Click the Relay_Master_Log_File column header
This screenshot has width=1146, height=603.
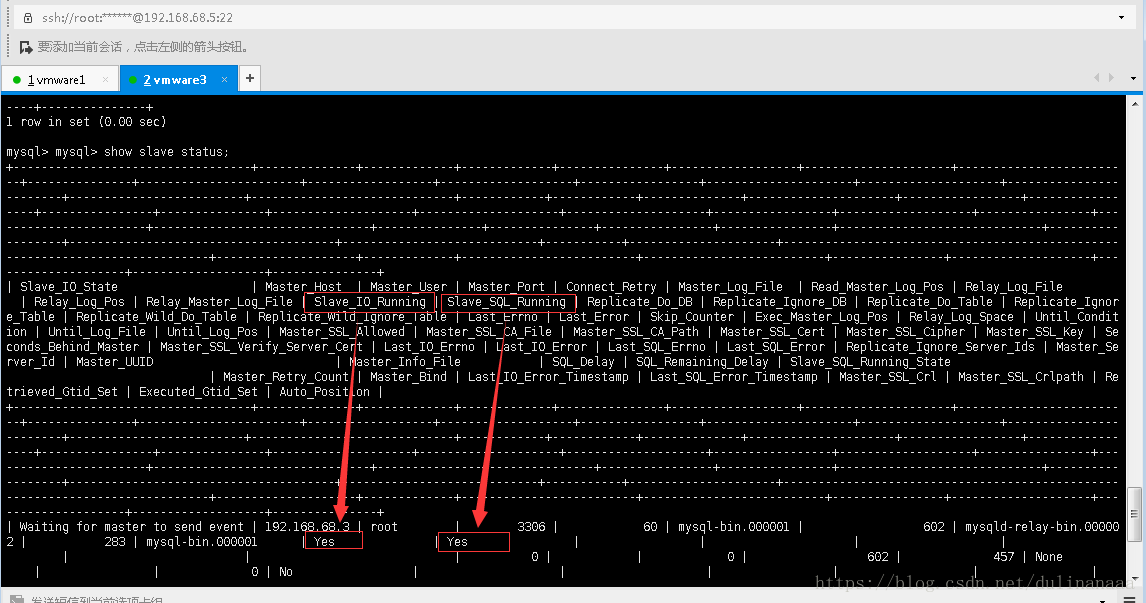(x=219, y=302)
